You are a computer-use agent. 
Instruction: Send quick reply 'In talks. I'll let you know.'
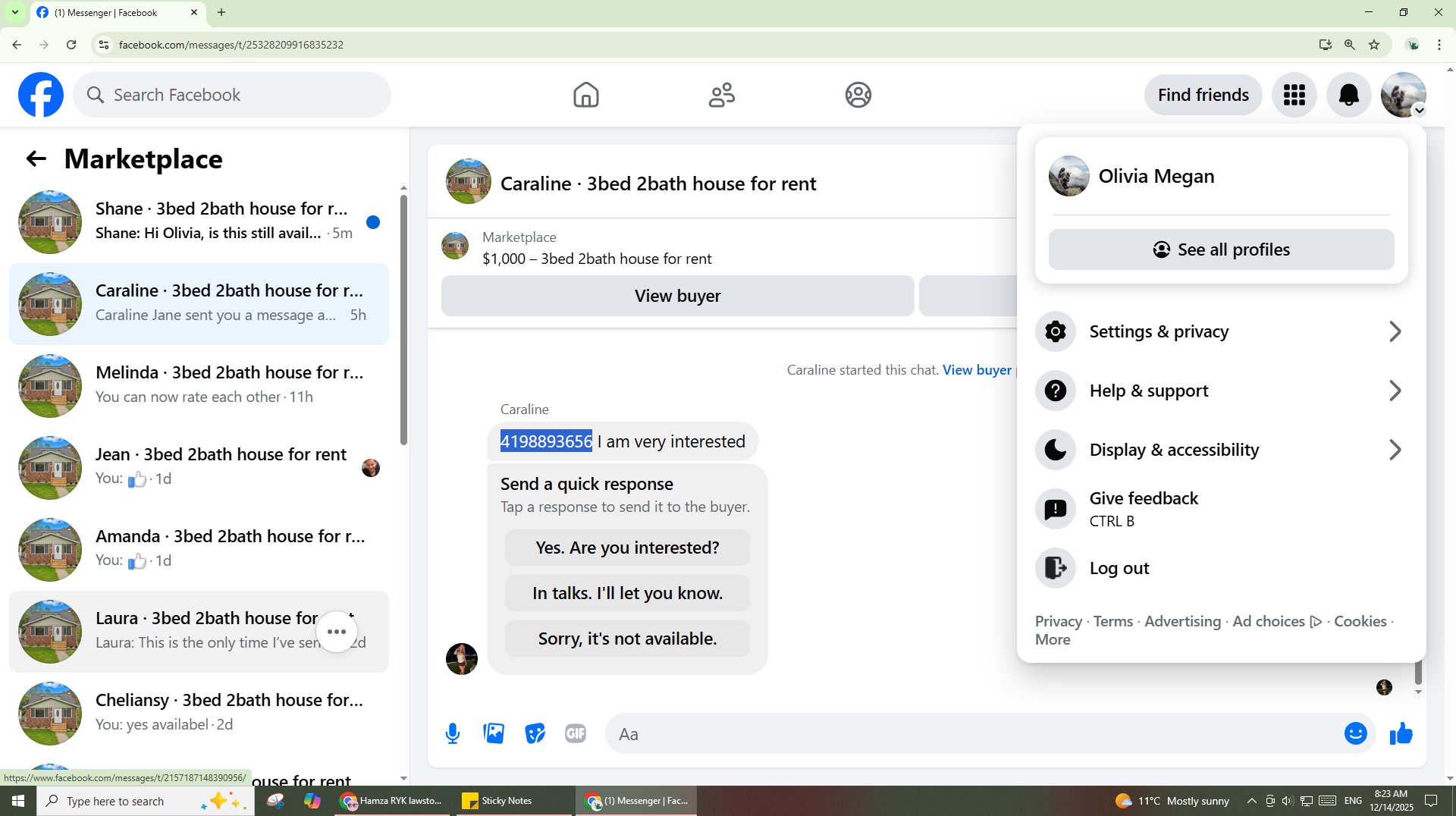coord(627,593)
